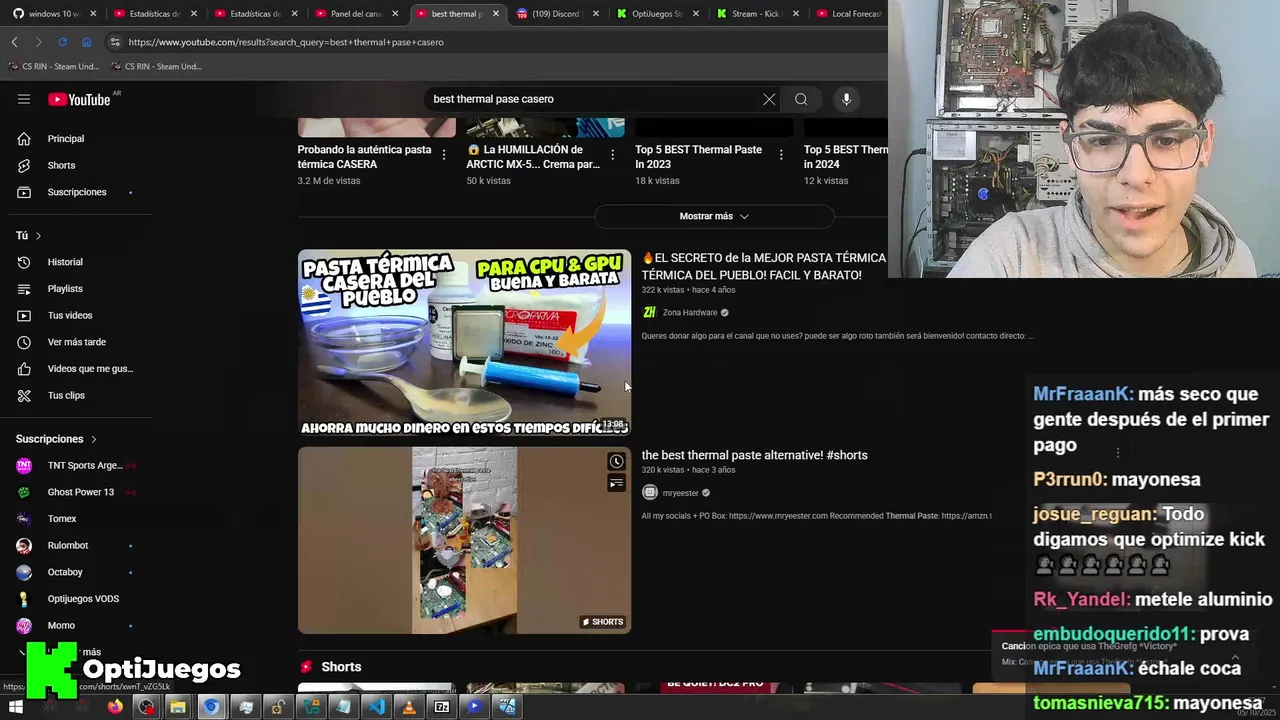Expand the Suscripciones section header
The height and width of the screenshot is (720, 1280).
56,439
